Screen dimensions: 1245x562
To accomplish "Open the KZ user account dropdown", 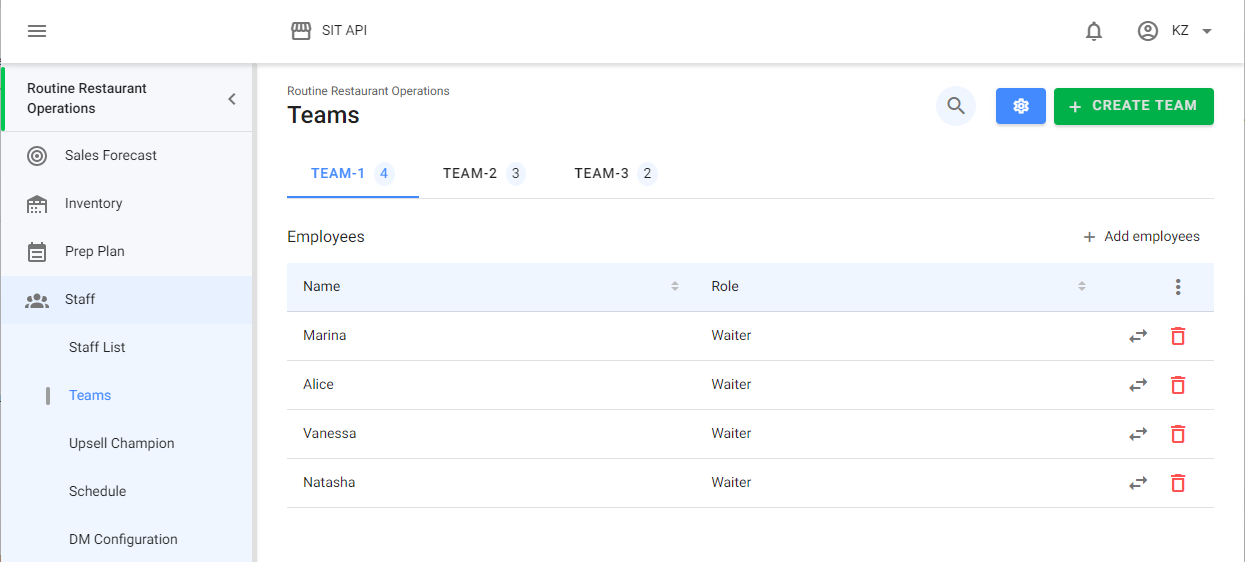I will (x=1176, y=31).
